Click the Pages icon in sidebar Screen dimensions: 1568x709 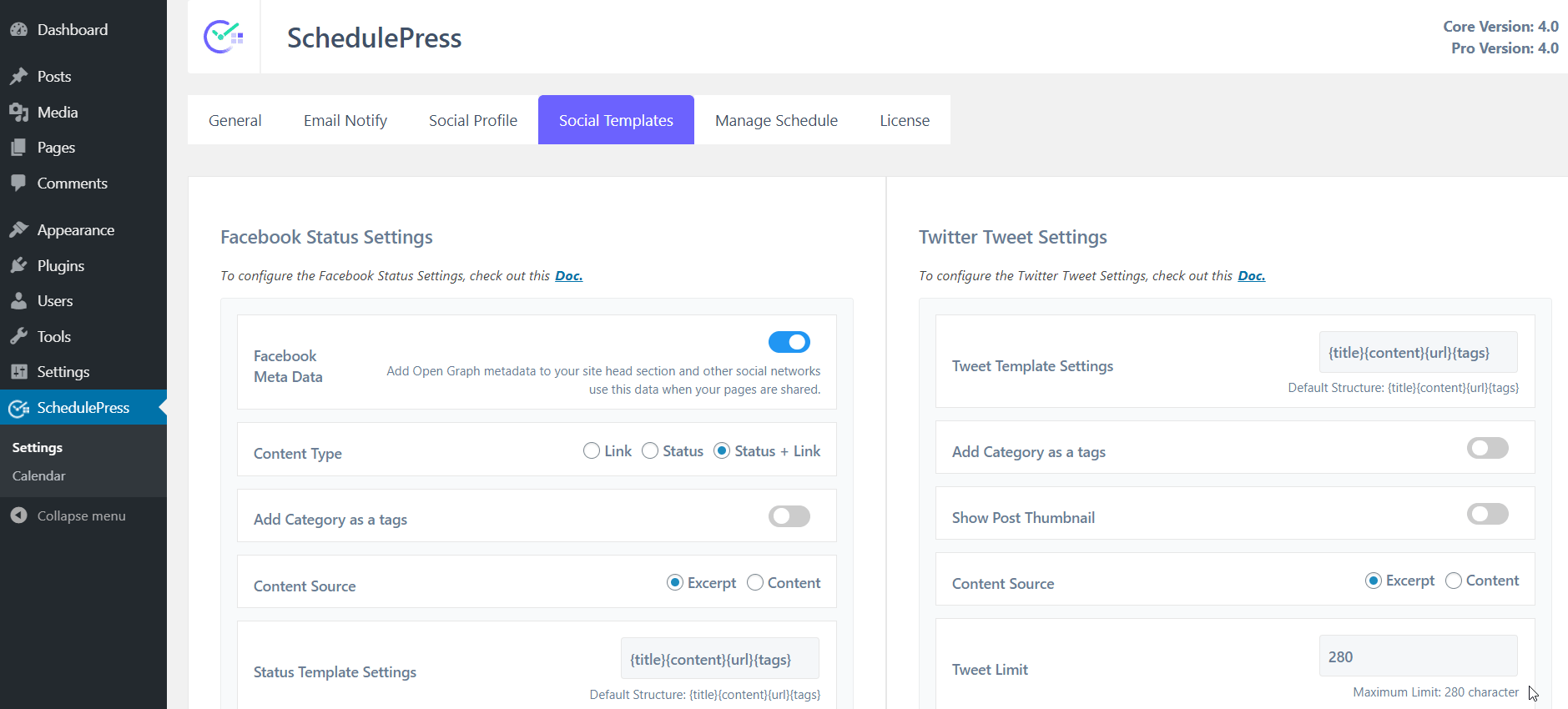point(18,148)
